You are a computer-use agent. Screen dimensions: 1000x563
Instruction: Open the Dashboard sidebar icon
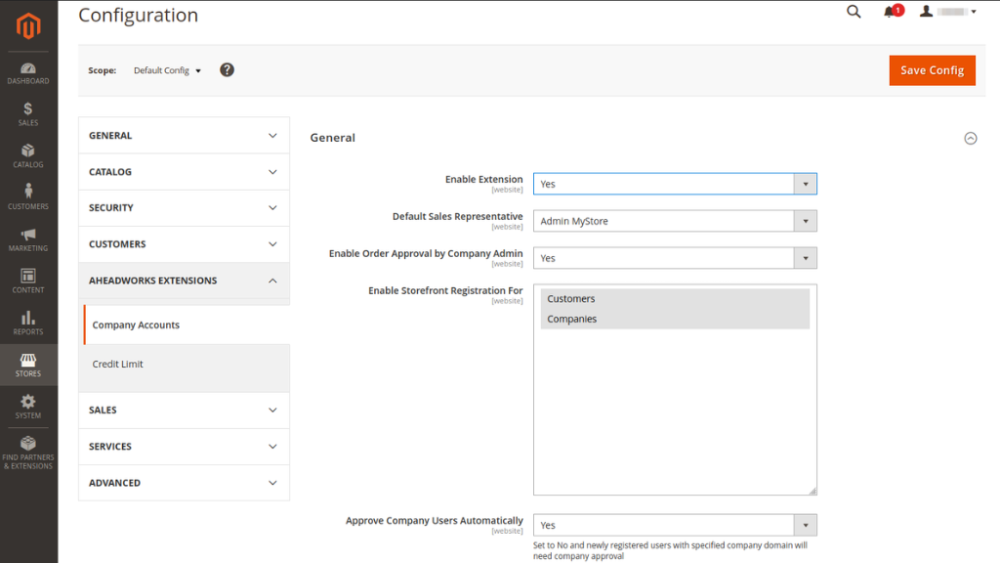[x=28, y=73]
